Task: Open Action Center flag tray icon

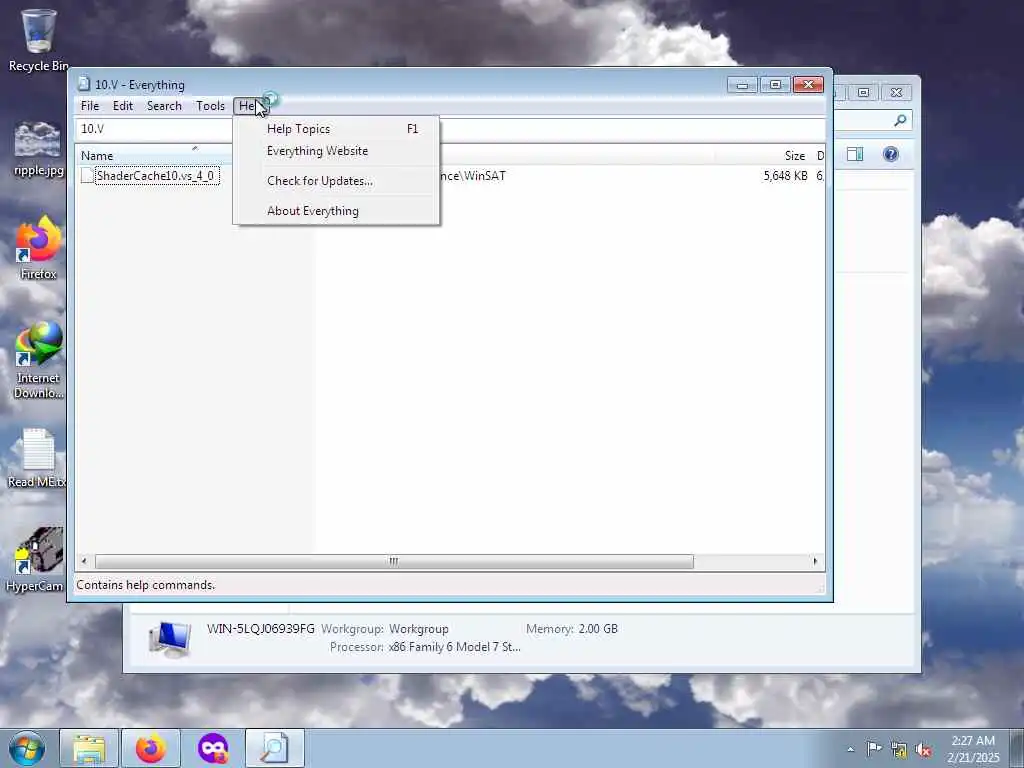Action: (x=874, y=749)
